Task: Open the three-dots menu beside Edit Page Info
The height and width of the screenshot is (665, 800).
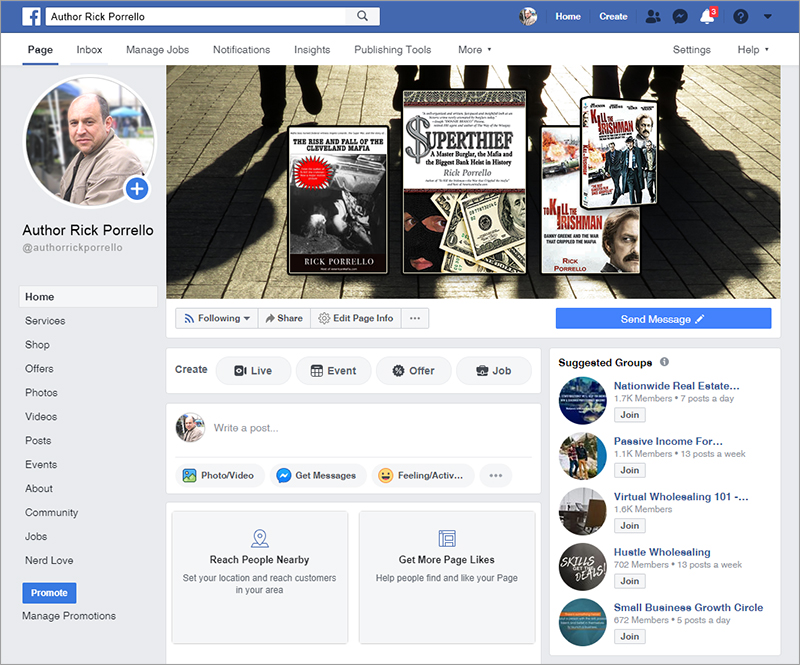Action: tap(414, 318)
